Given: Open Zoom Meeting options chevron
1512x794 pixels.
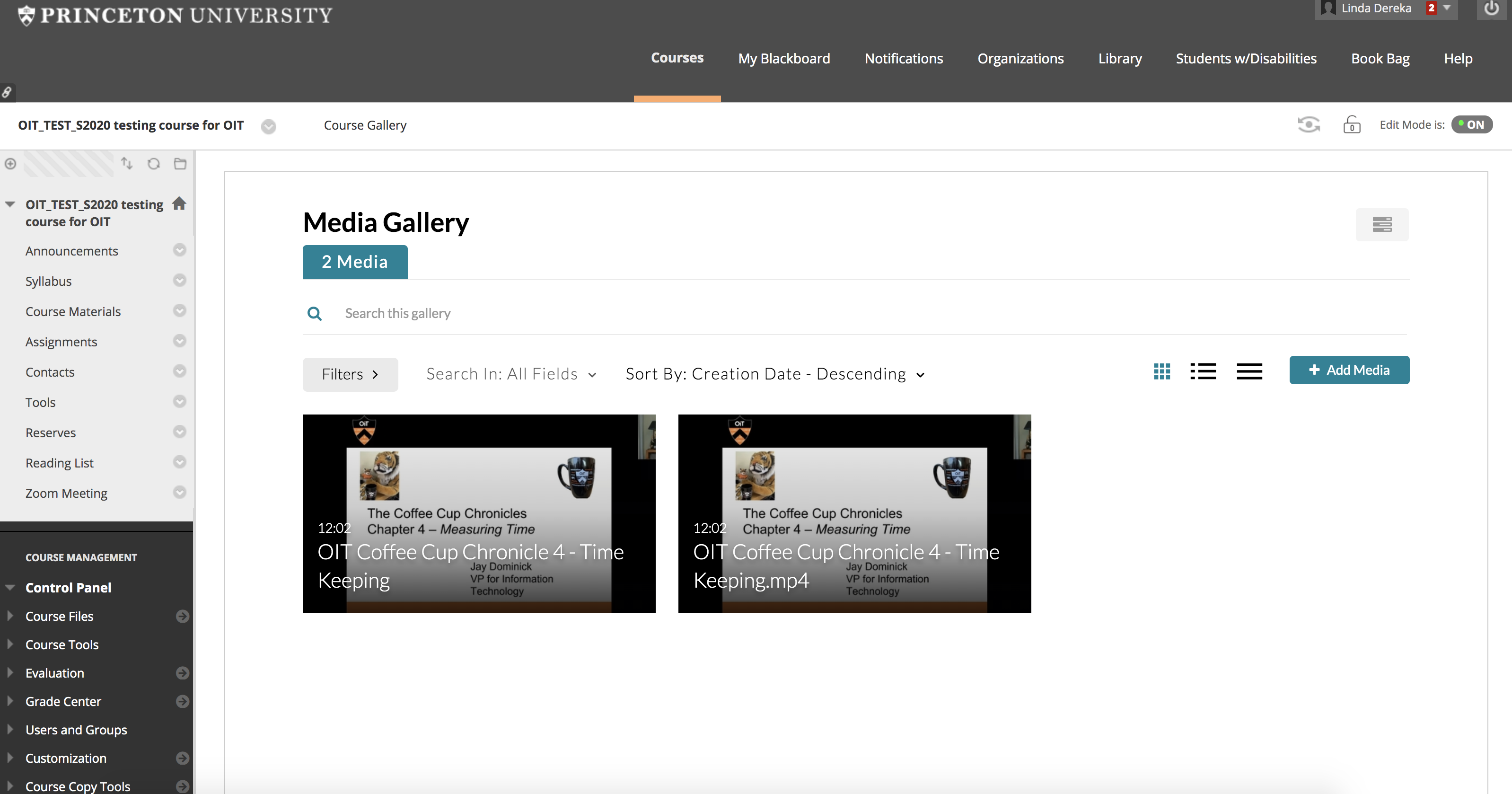Looking at the screenshot, I should point(180,493).
